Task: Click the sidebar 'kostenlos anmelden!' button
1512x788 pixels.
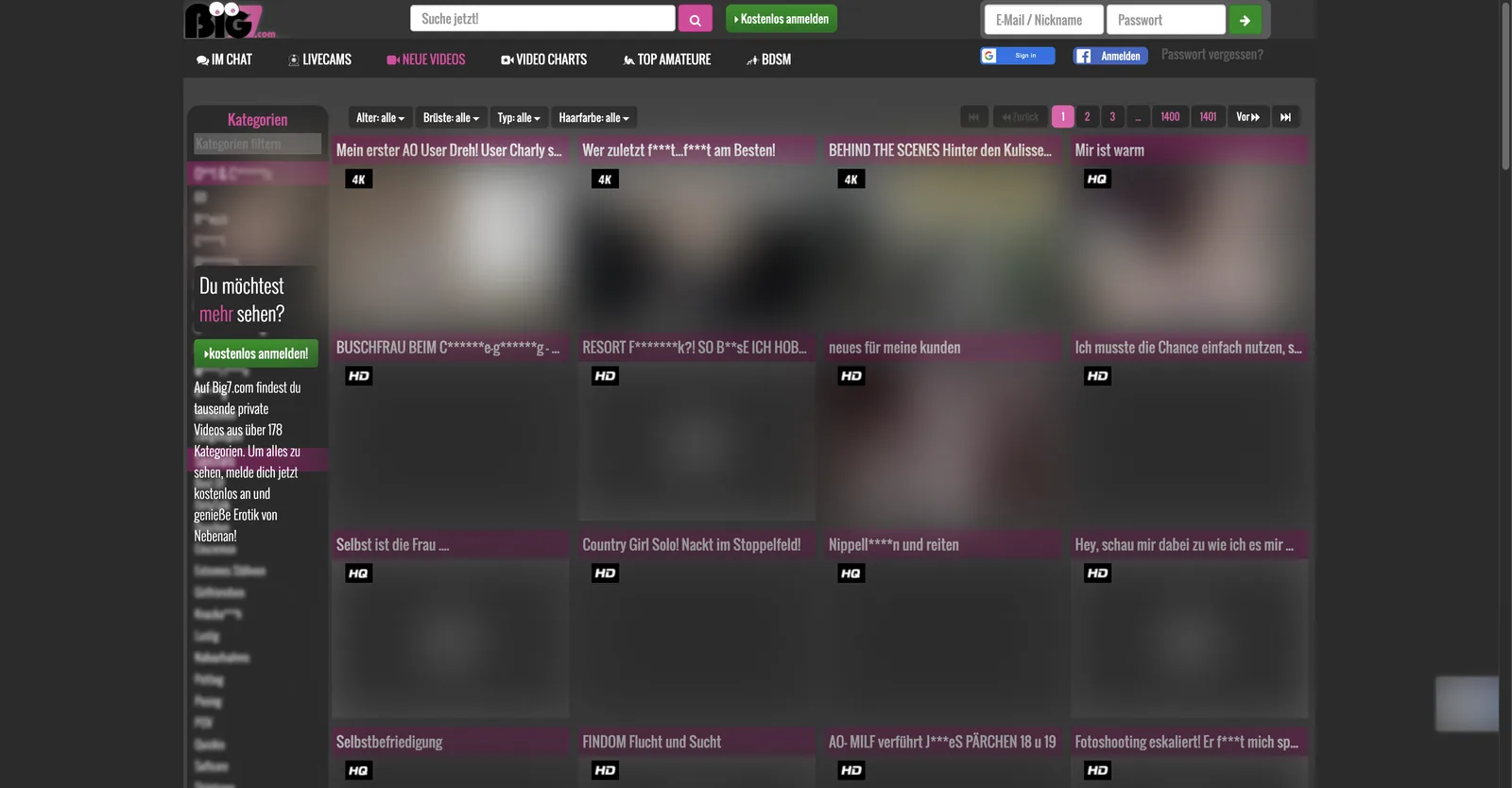Action: 256,353
